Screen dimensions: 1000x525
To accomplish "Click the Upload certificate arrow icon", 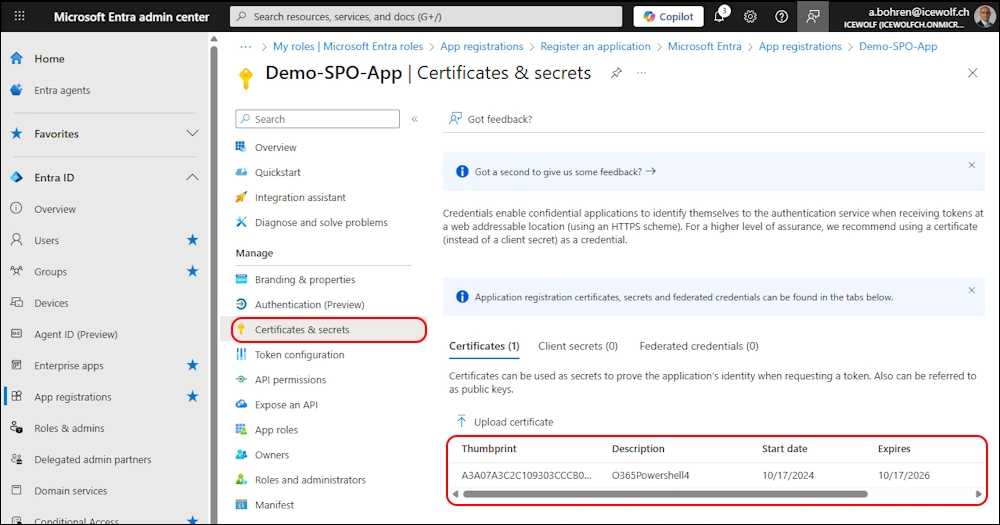I will 461,422.
